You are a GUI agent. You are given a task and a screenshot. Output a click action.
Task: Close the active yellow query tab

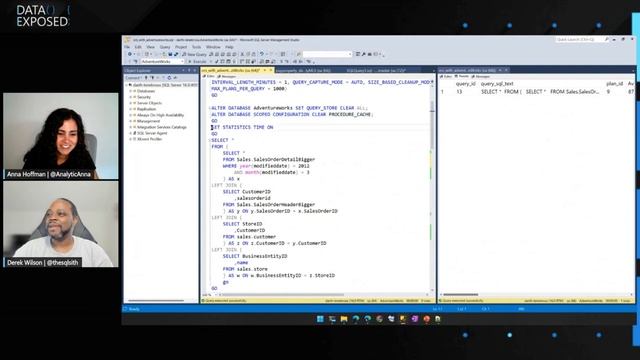point(271,70)
